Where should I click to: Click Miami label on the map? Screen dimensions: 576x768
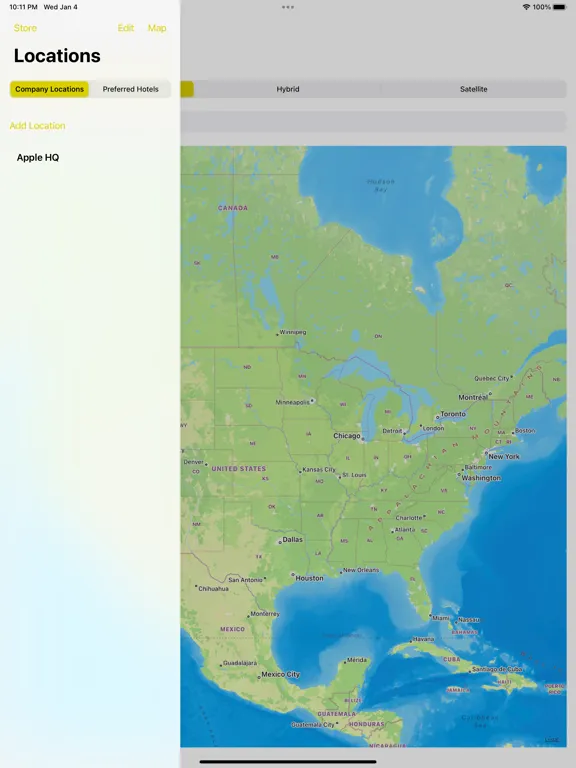440,618
